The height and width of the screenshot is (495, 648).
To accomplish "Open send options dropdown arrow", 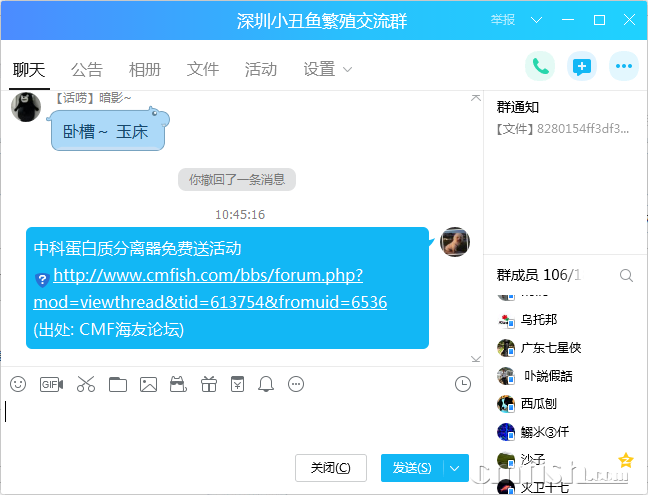I will [455, 468].
